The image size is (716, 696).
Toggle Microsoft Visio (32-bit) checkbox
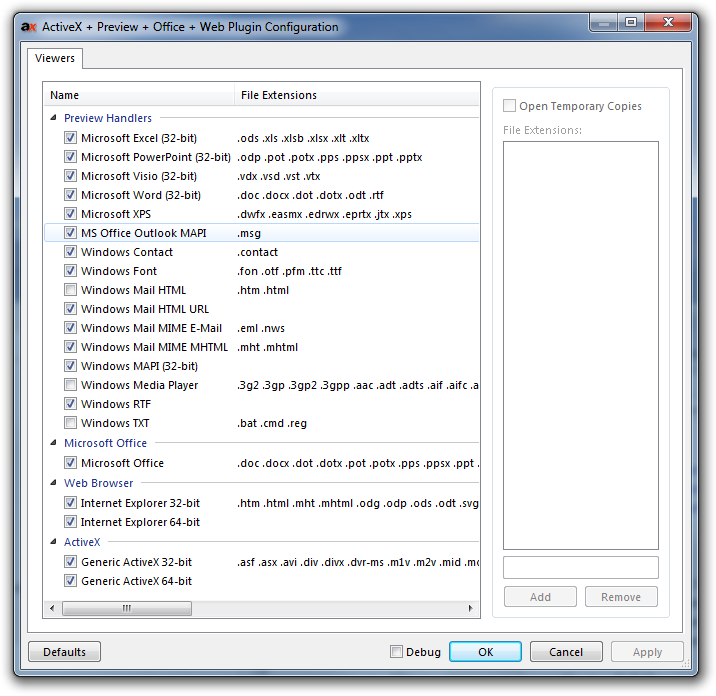70,176
